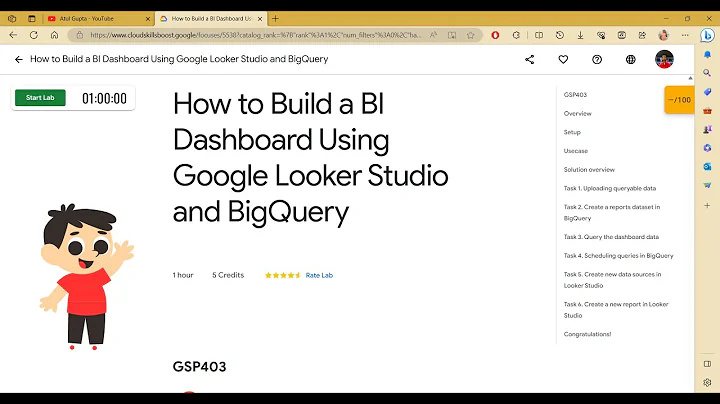
Task: Jump to Congratulations! section
Action: pyautogui.click(x=587, y=334)
